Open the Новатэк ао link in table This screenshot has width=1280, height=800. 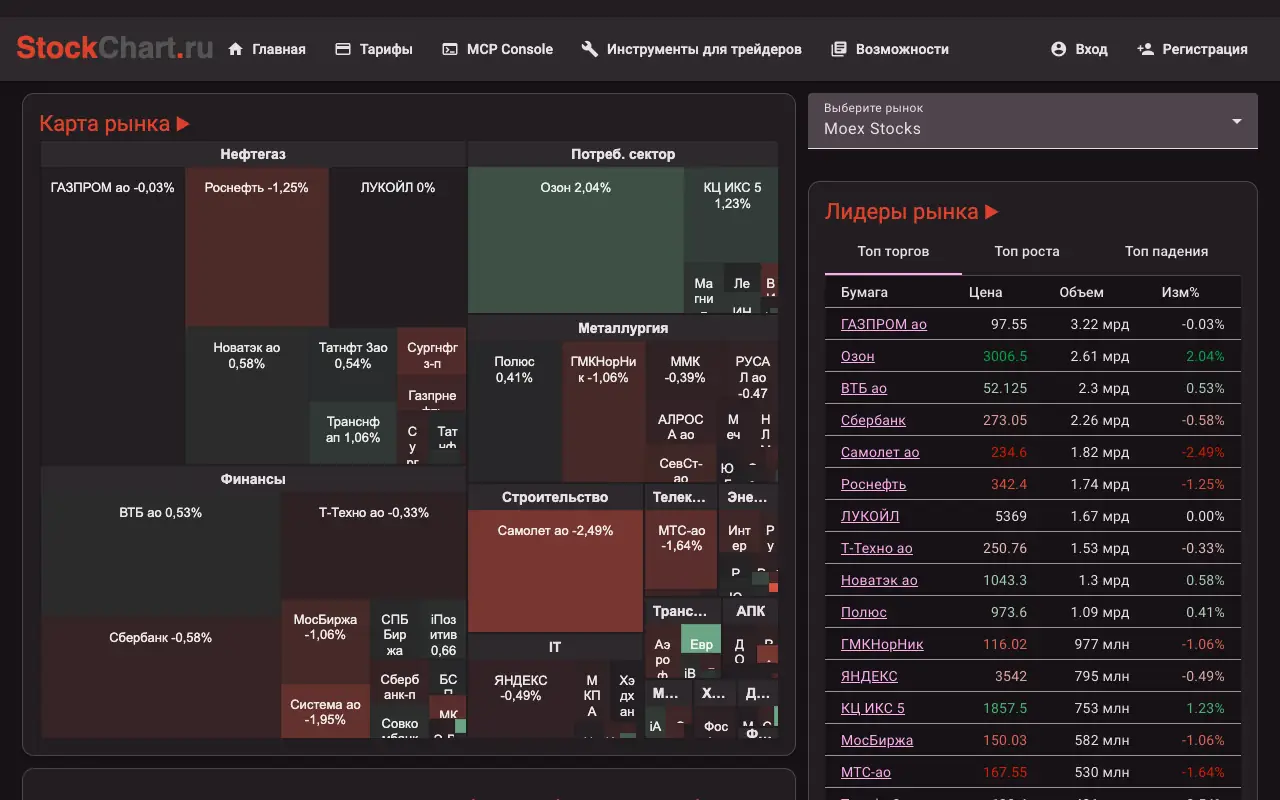(x=879, y=580)
